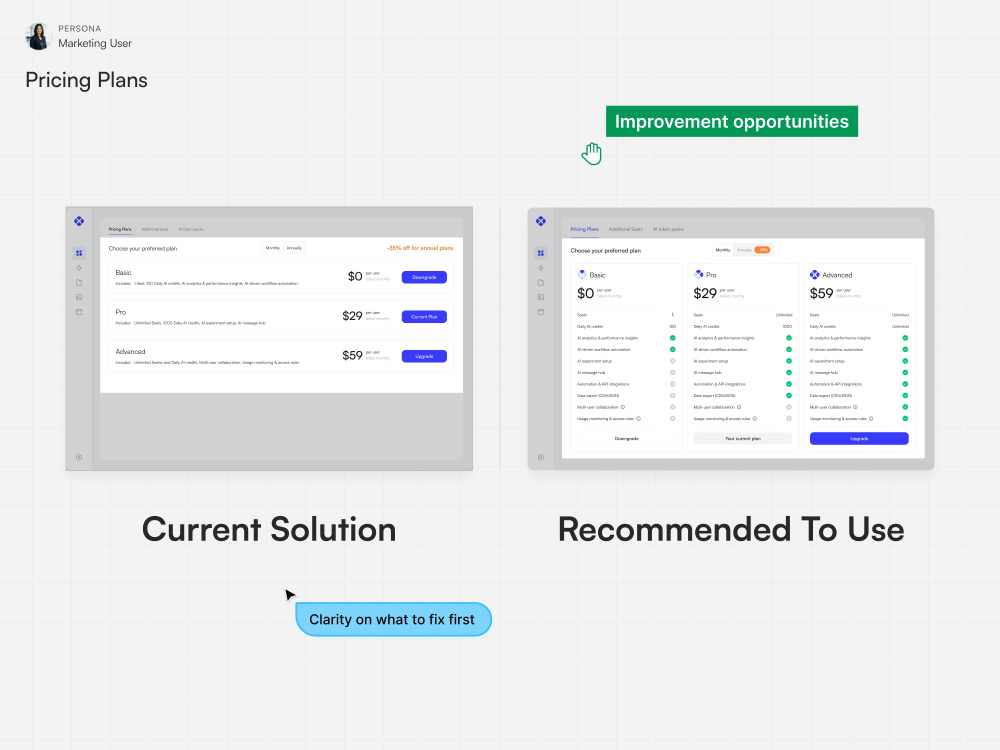Click the calendar icon in Current Solution sidebar

(79, 312)
